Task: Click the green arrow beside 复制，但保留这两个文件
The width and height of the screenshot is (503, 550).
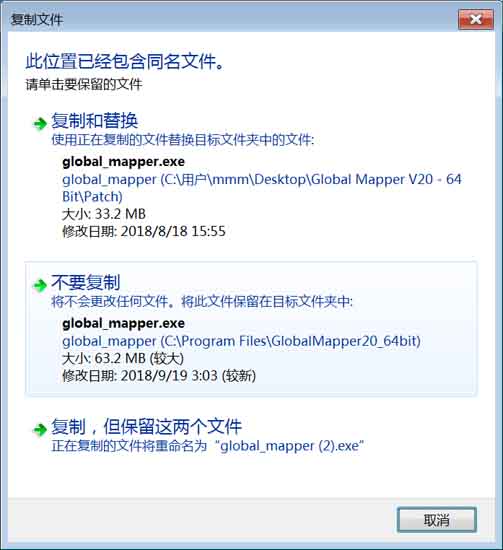Action: pyautogui.click(x=40, y=429)
